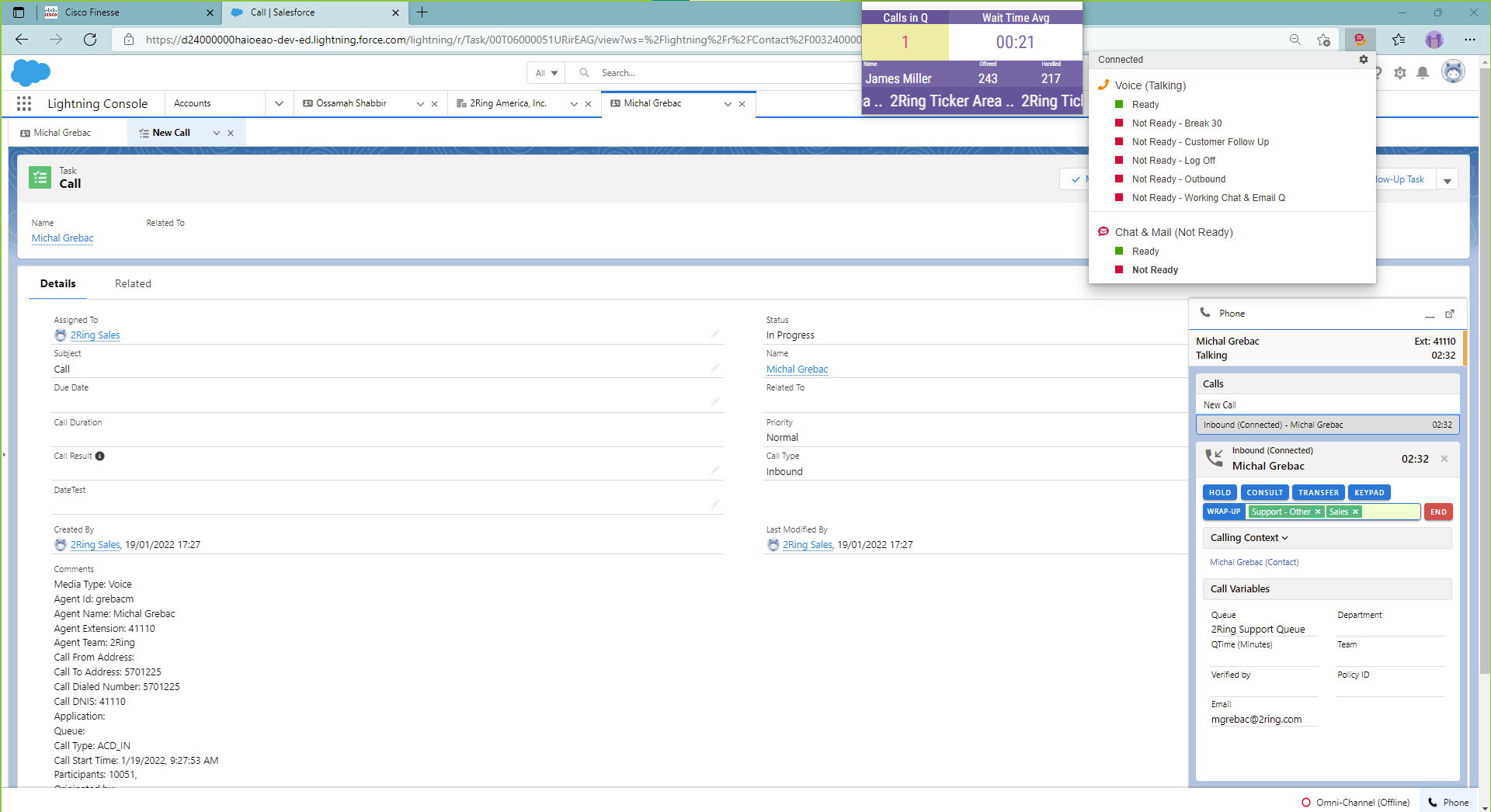Switch to the Related tab
1491x812 pixels.
pyautogui.click(x=133, y=283)
